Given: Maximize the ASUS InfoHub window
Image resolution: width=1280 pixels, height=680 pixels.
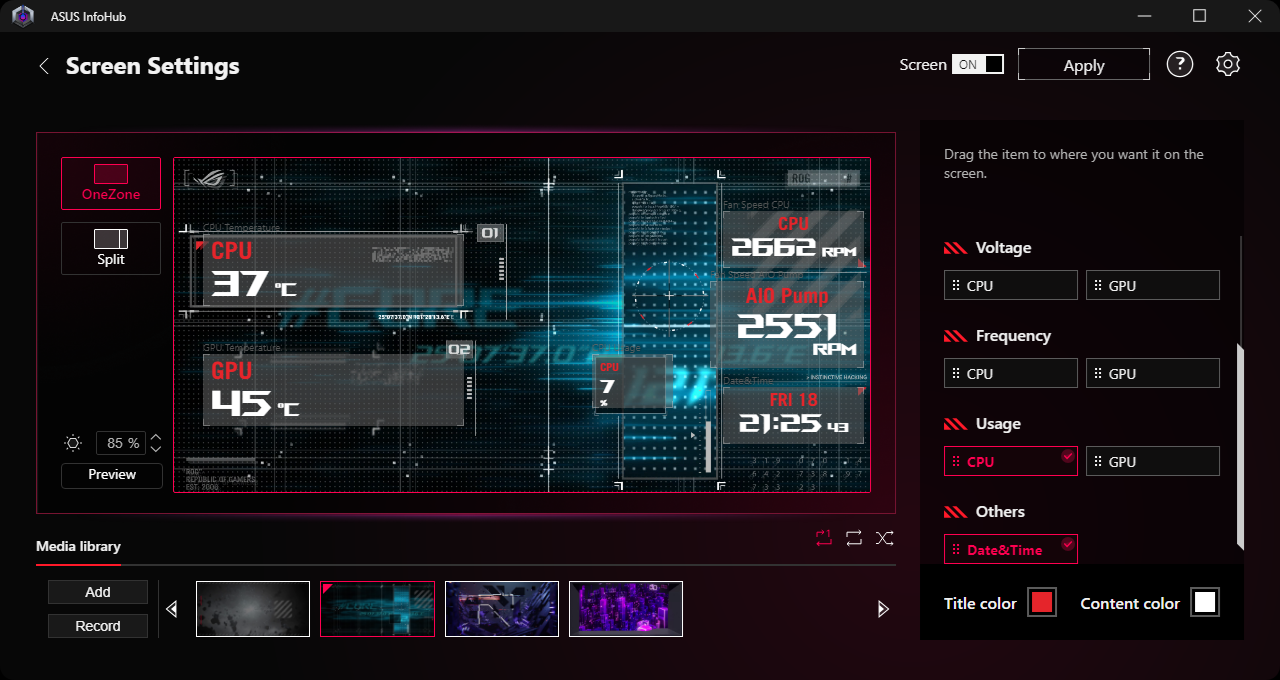Looking at the screenshot, I should point(1199,16).
